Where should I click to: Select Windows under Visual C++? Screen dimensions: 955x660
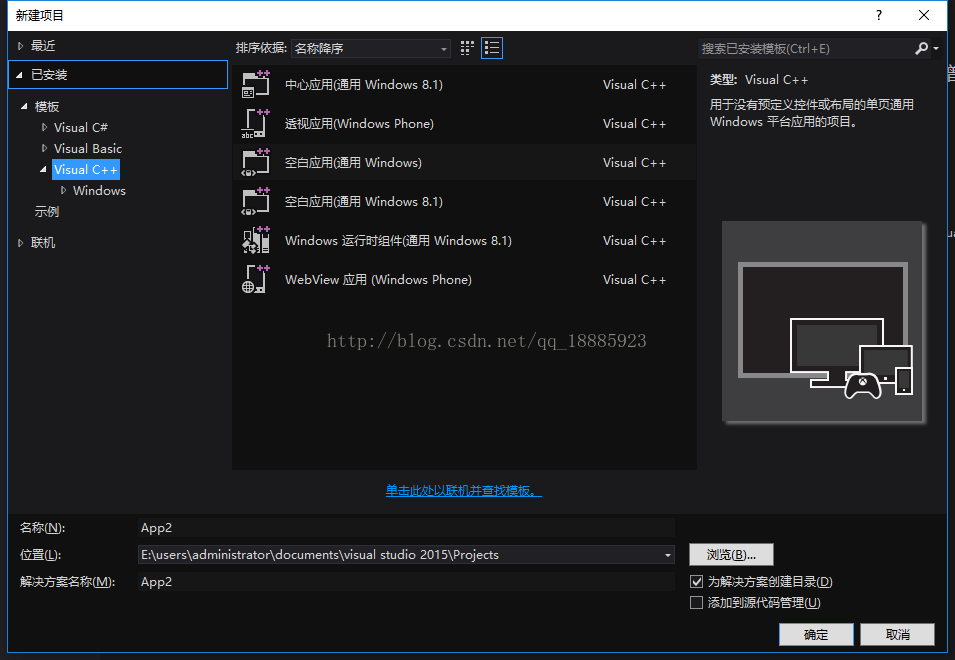tap(99, 191)
